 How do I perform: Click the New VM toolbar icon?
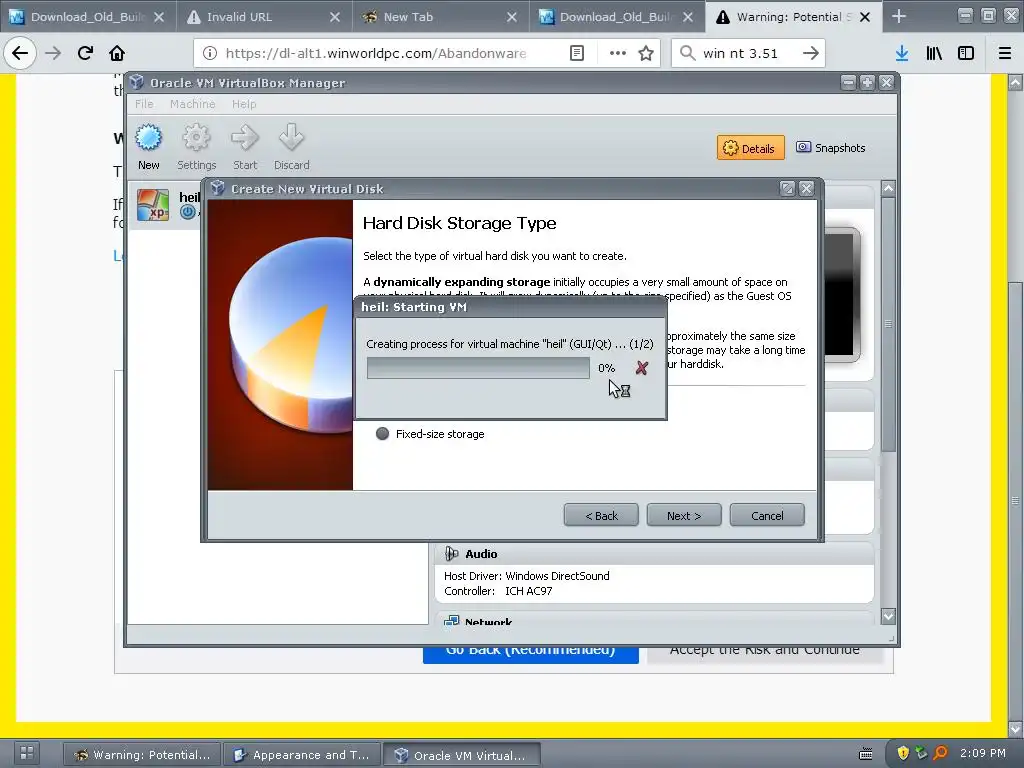[x=148, y=138]
